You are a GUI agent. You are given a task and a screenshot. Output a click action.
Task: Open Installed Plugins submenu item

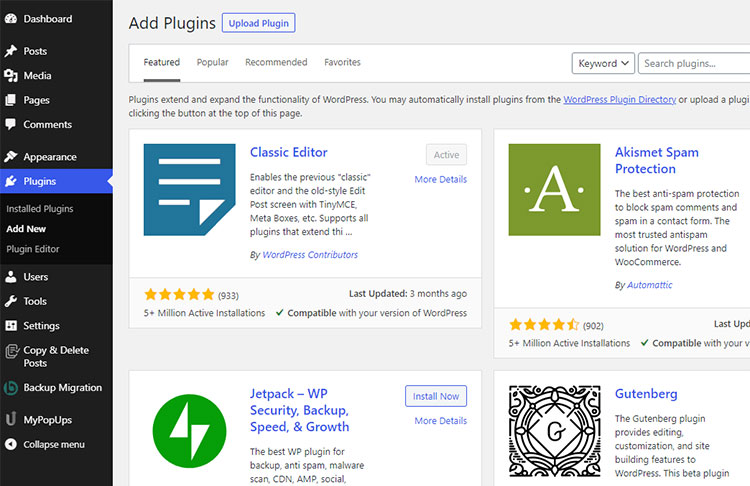(x=40, y=209)
